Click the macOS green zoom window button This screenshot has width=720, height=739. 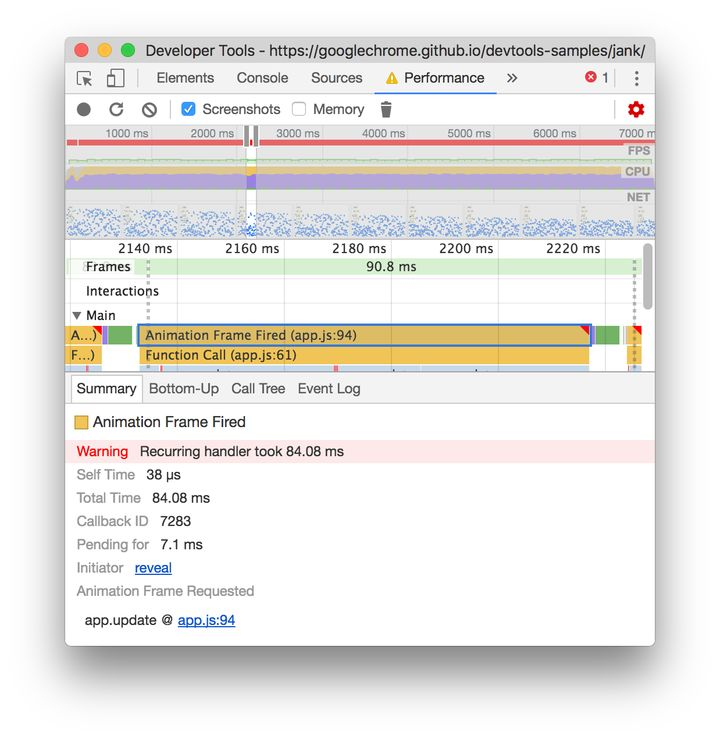click(x=128, y=50)
